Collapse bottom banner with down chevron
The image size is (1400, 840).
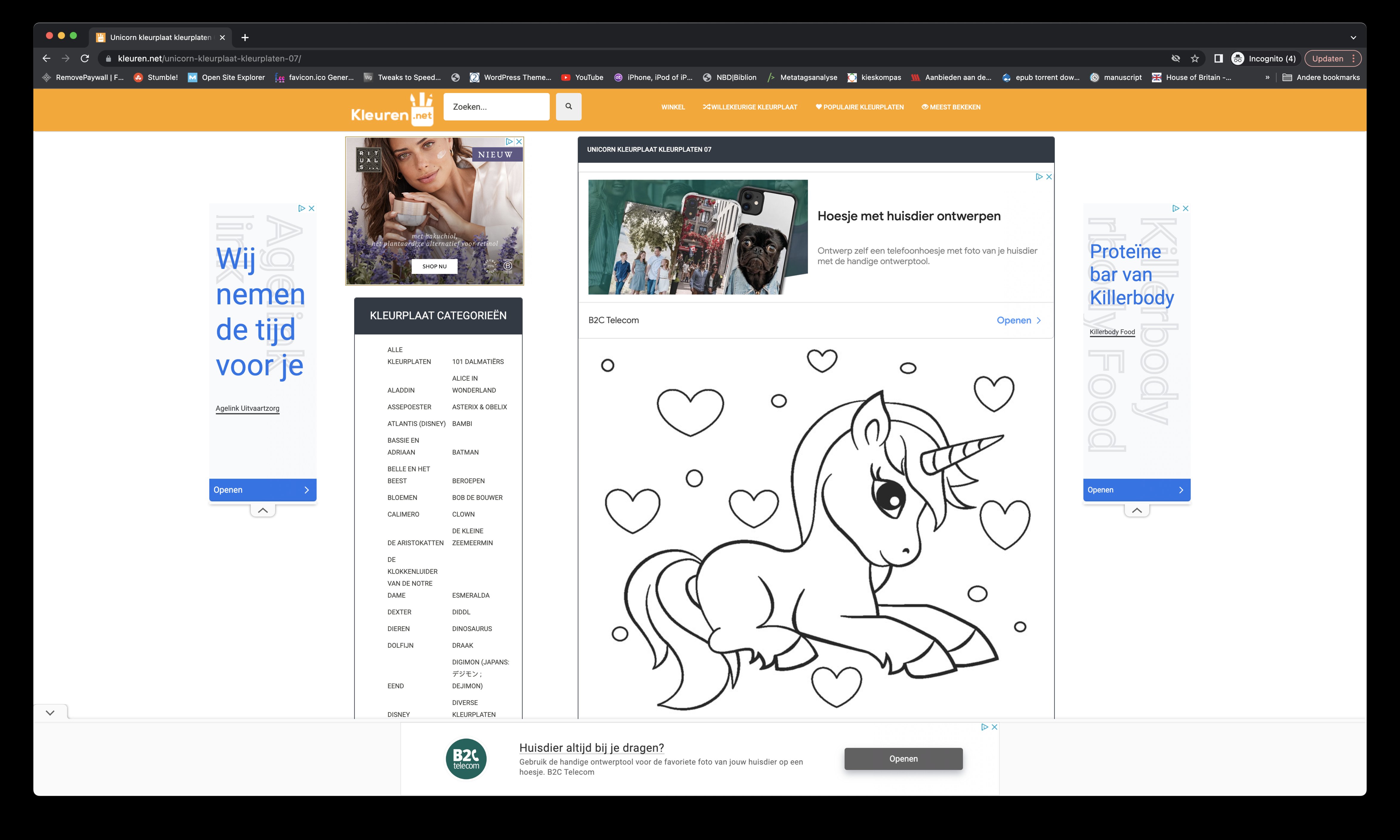pyautogui.click(x=50, y=713)
